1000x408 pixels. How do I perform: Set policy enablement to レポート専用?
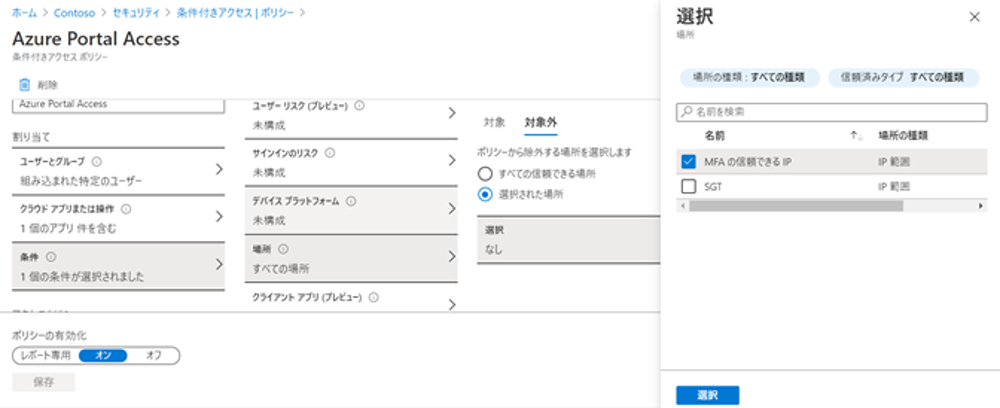45,355
